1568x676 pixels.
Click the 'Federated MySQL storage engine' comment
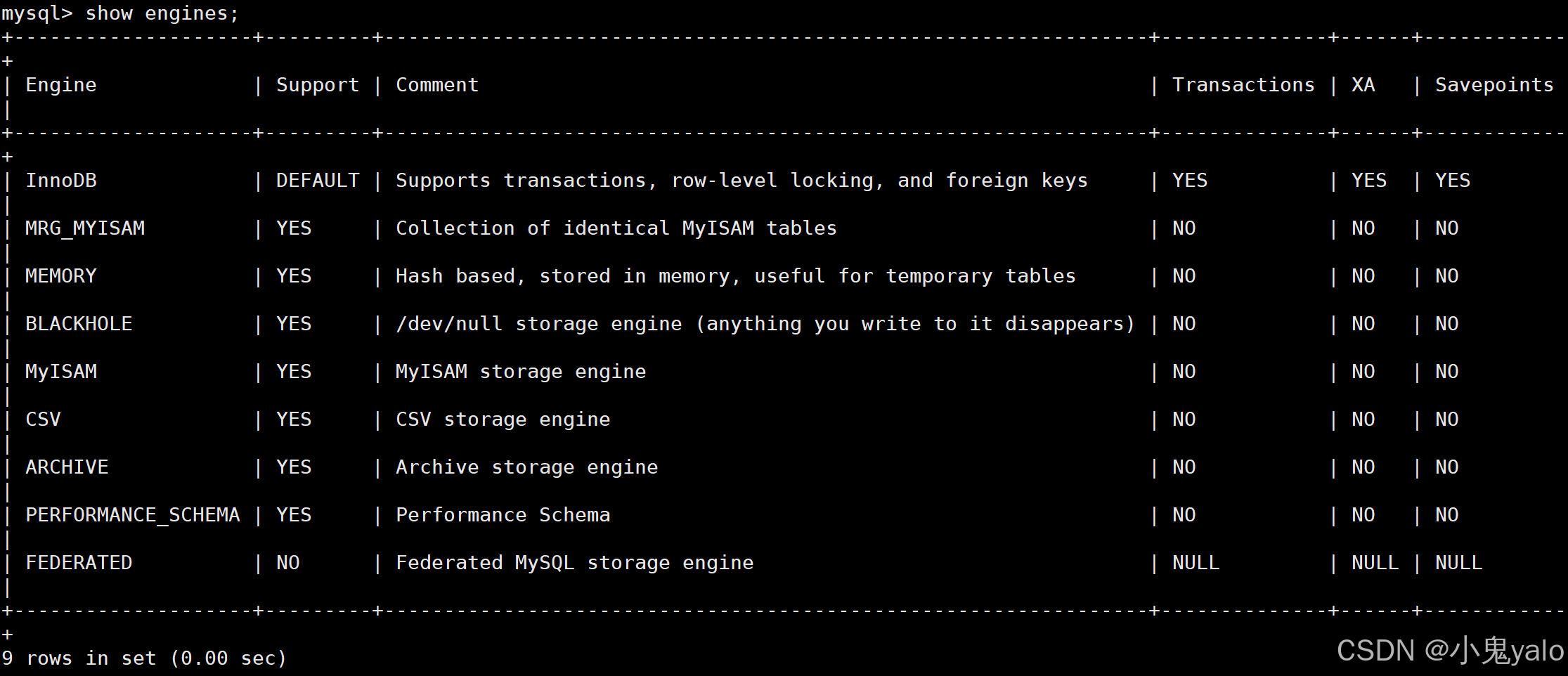pos(574,563)
